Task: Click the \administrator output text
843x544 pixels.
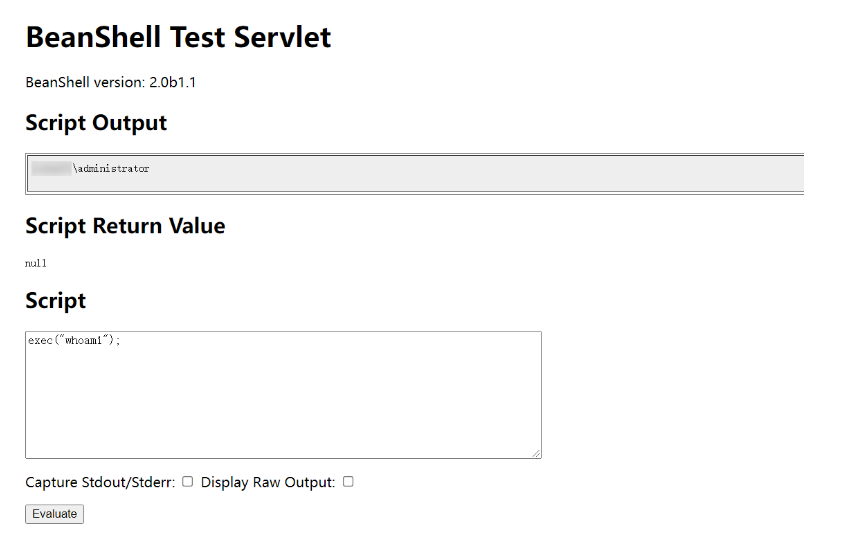Action: point(111,169)
